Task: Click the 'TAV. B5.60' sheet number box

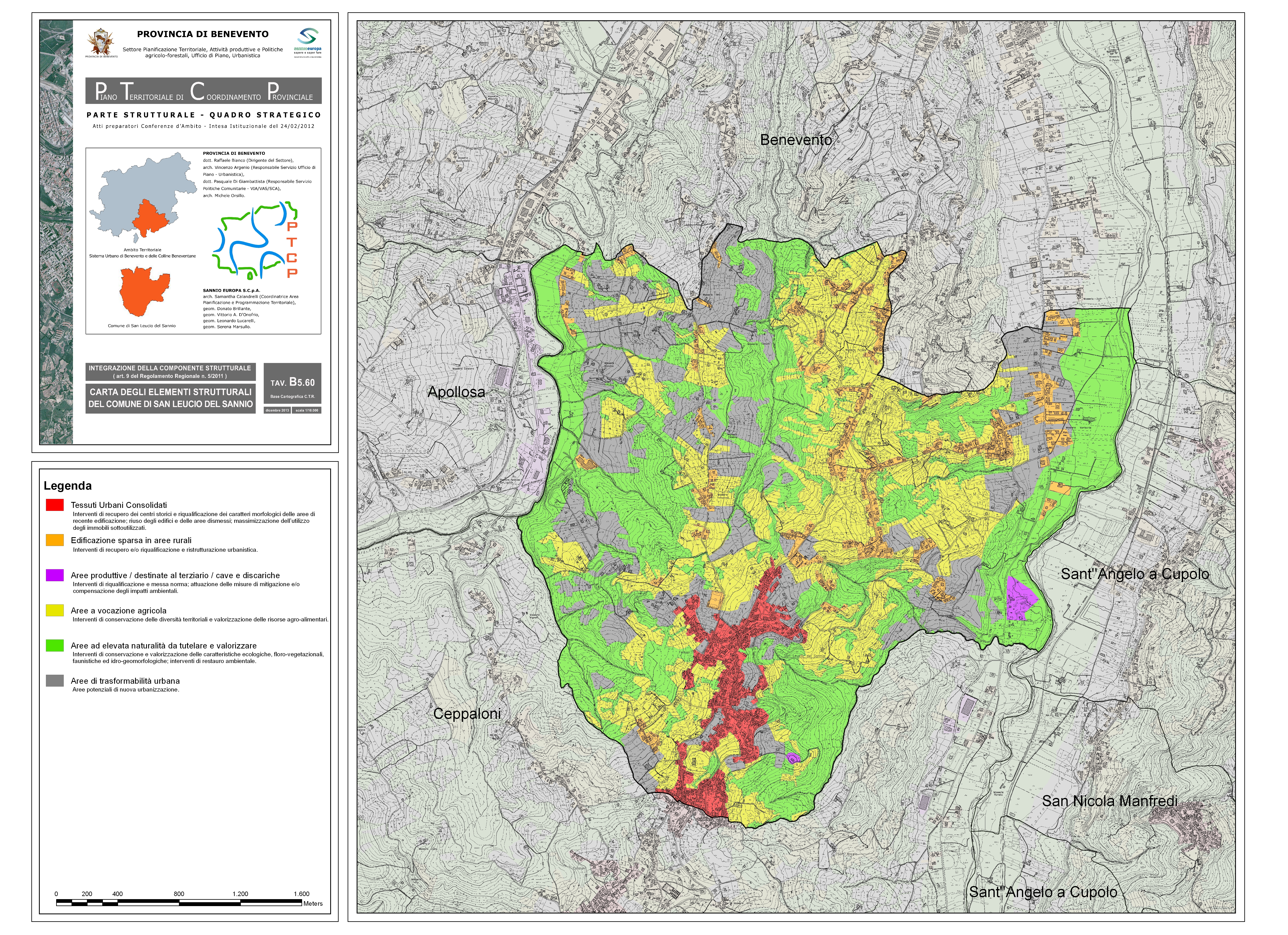Action: (x=292, y=383)
